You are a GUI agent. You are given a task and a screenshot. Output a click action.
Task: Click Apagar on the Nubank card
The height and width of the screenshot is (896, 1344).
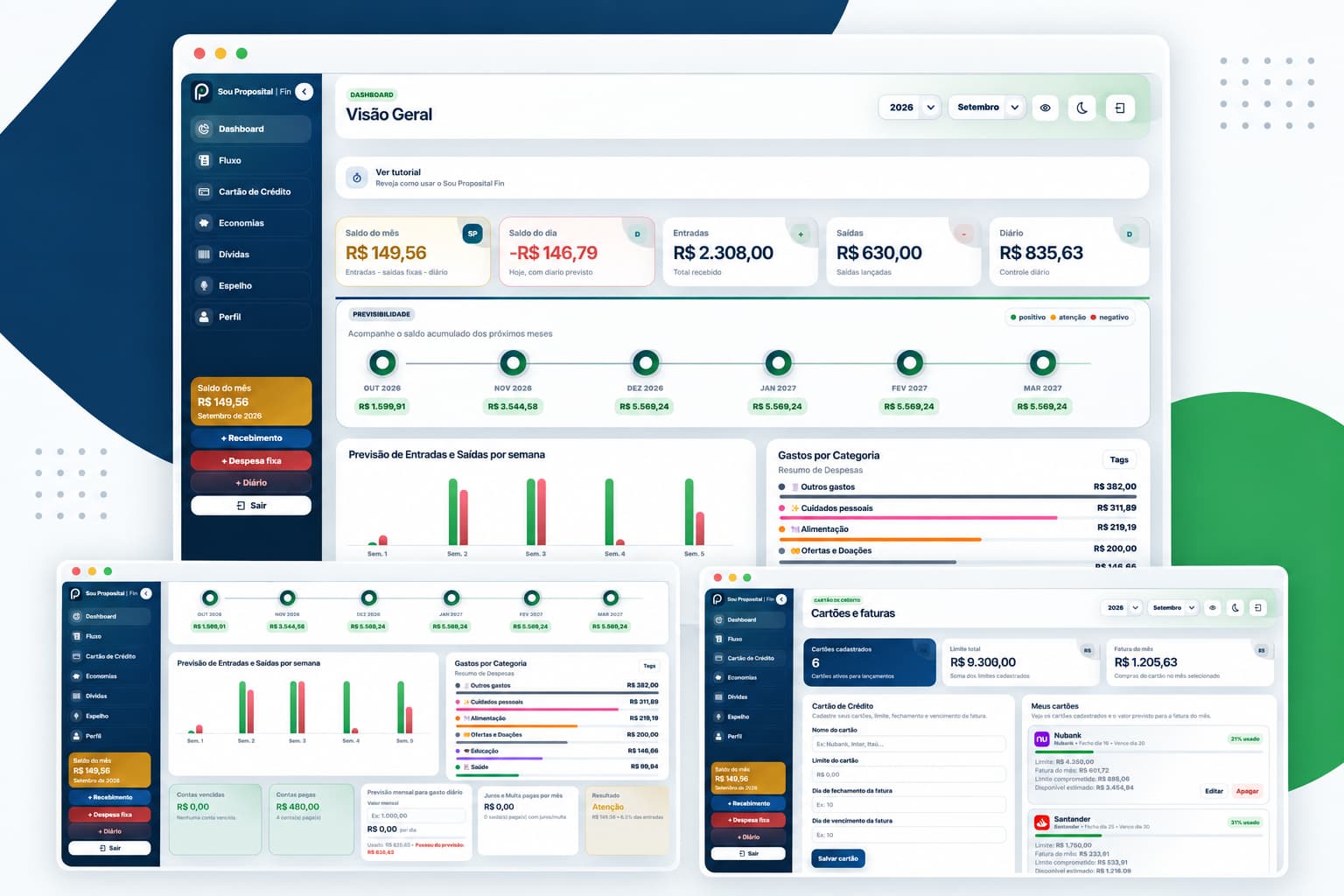[1247, 791]
